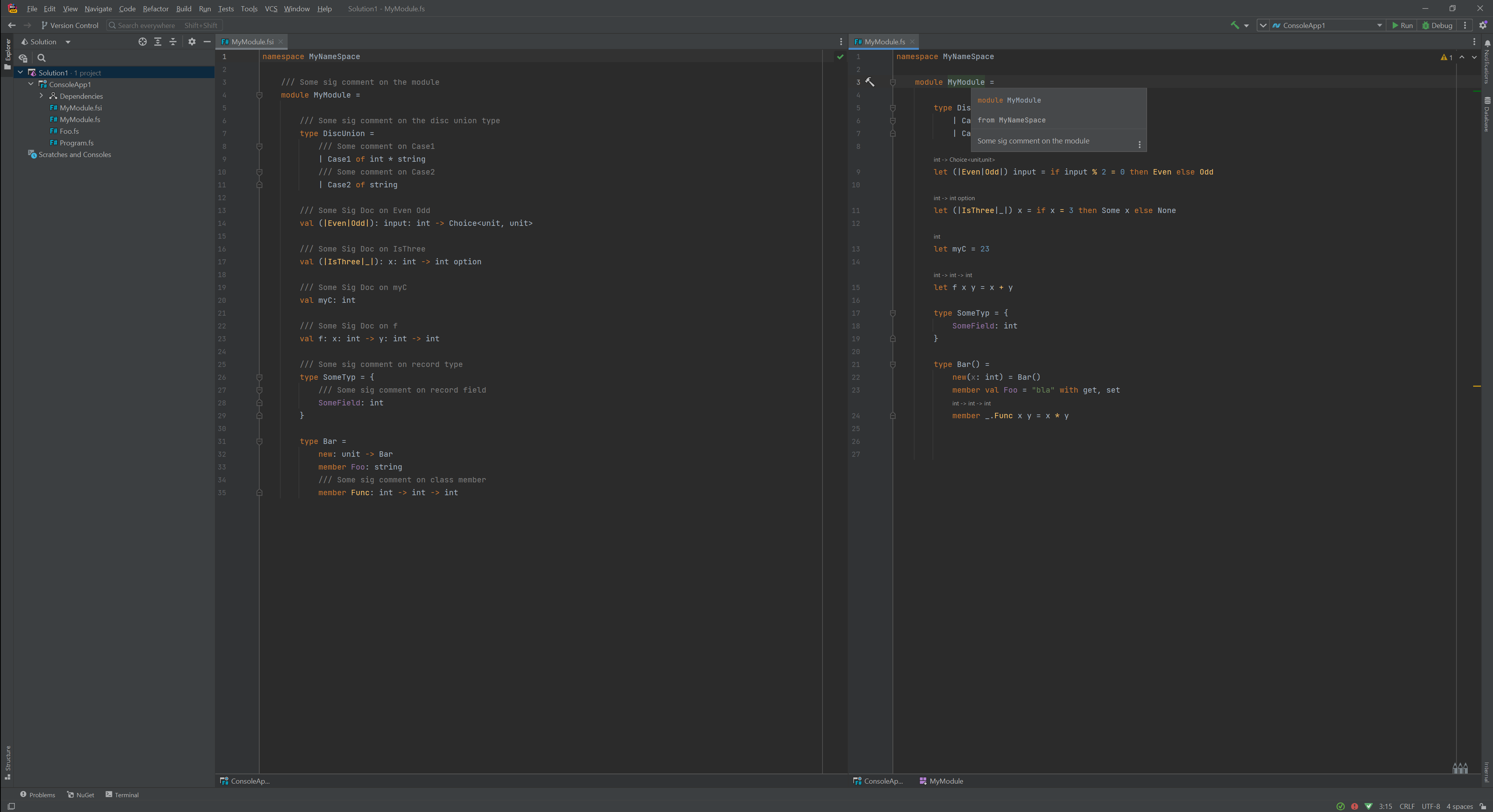Switch to the MyModule.fsi editor tab
The width and height of the screenshot is (1493, 812).
click(x=251, y=42)
